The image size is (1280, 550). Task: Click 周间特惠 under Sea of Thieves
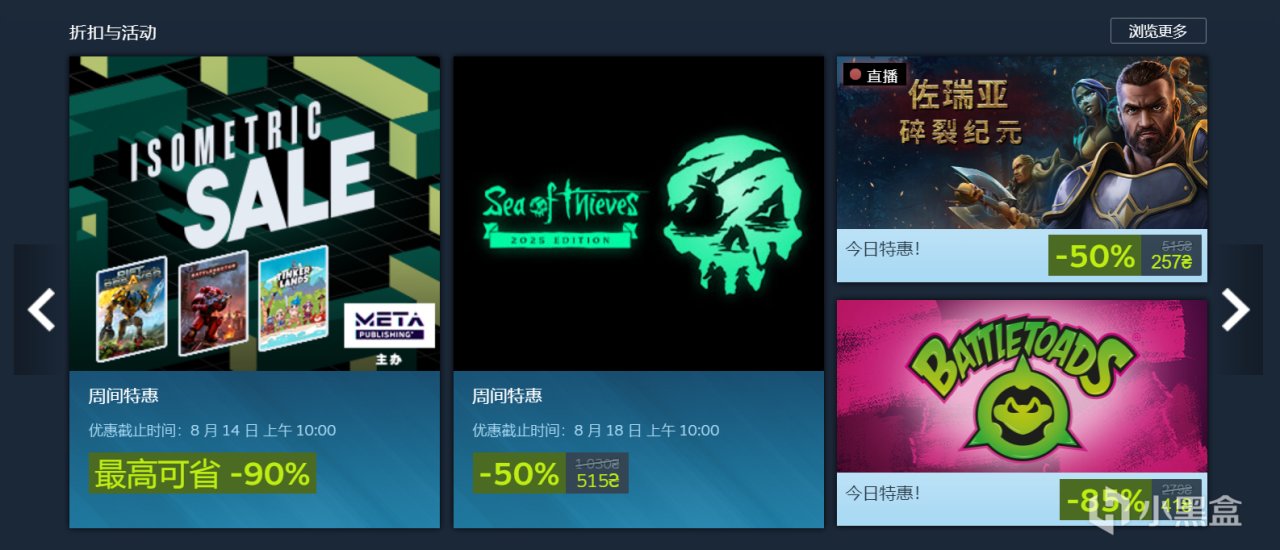(x=507, y=396)
